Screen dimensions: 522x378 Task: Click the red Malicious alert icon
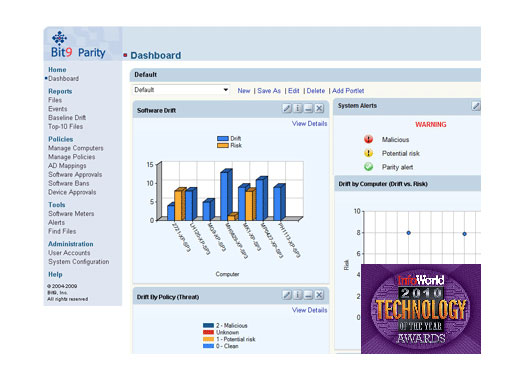pyautogui.click(x=368, y=139)
